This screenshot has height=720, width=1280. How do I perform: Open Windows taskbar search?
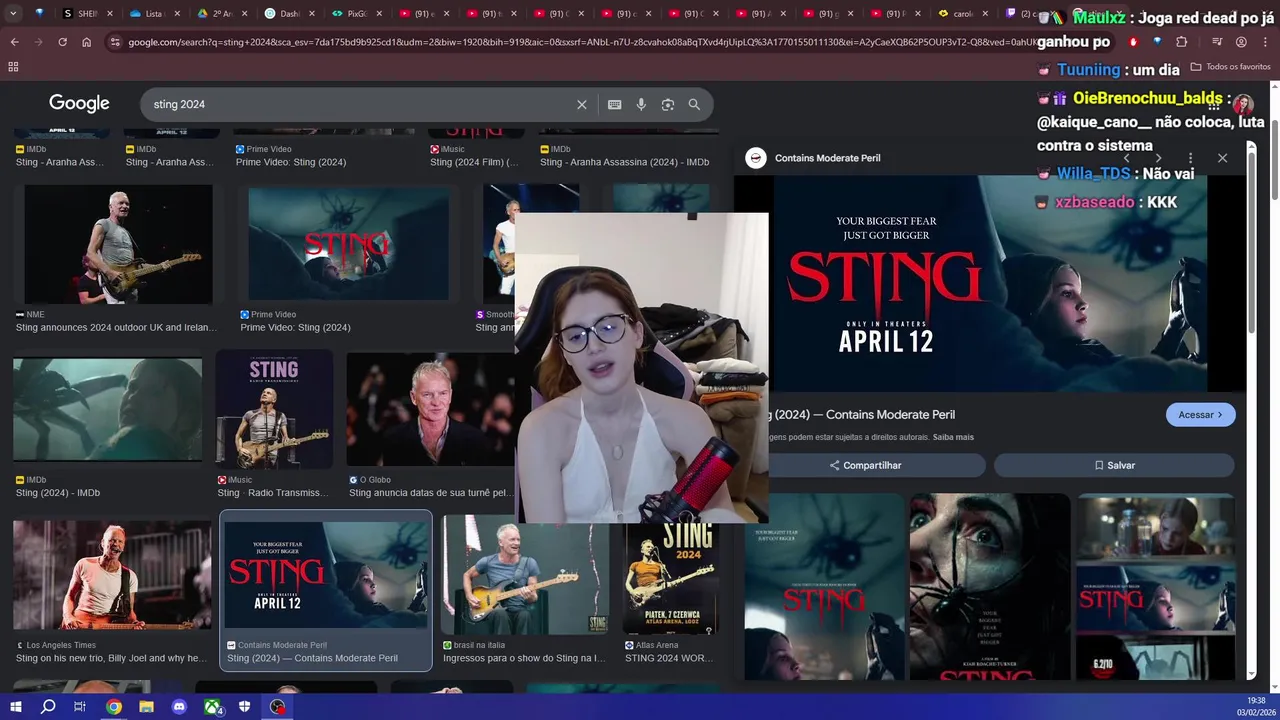pos(48,707)
